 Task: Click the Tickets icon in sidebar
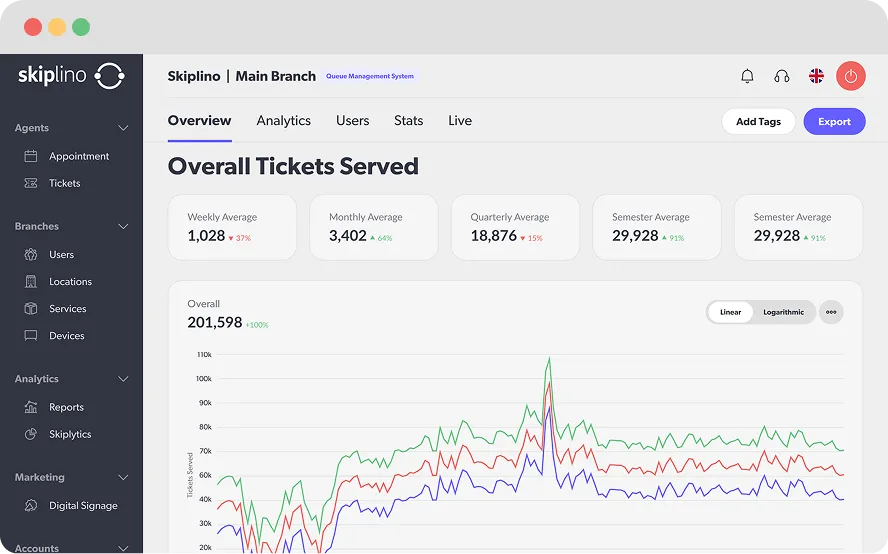31,183
